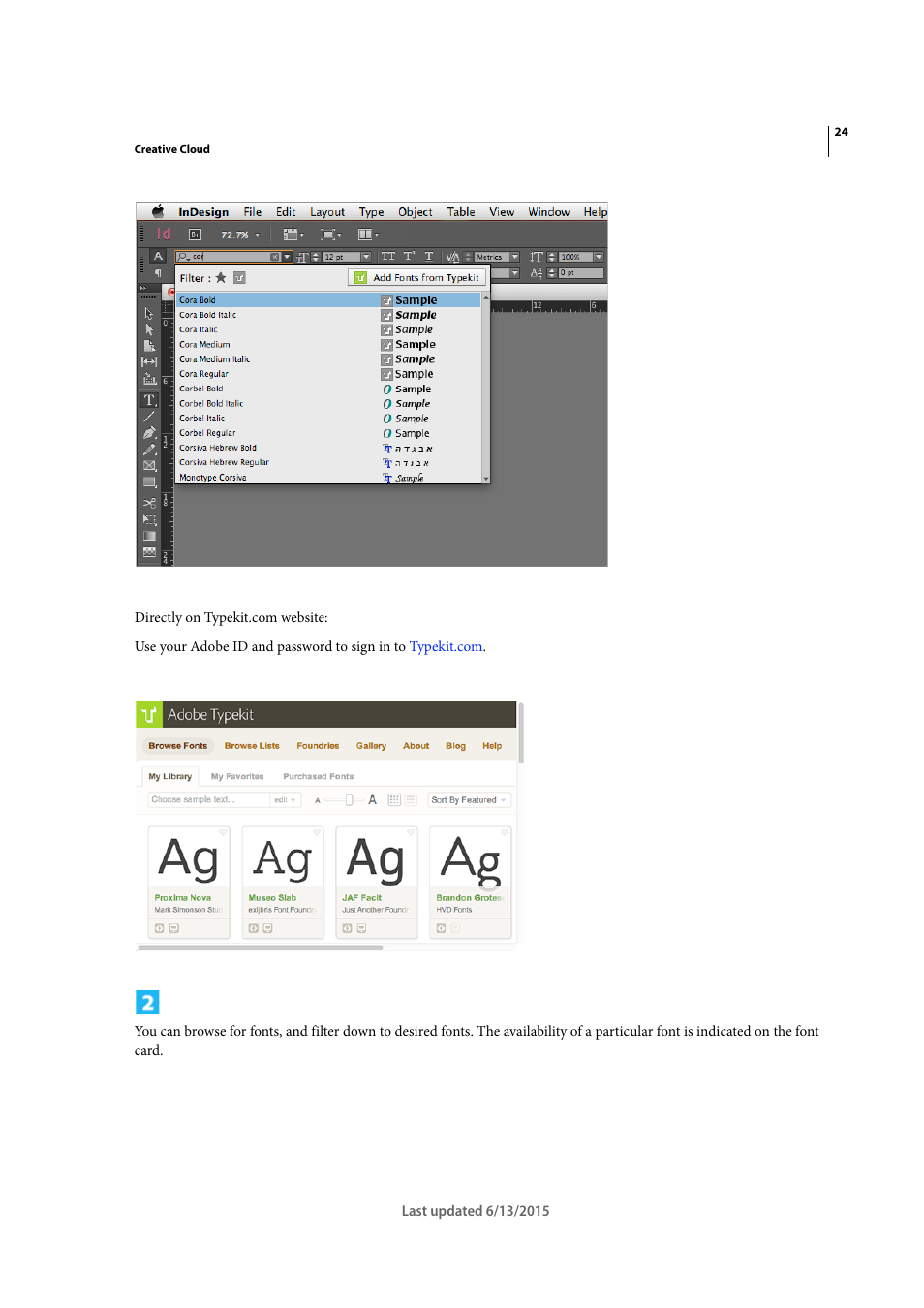Open the Apple menu
The image size is (924, 1308).
158,212
